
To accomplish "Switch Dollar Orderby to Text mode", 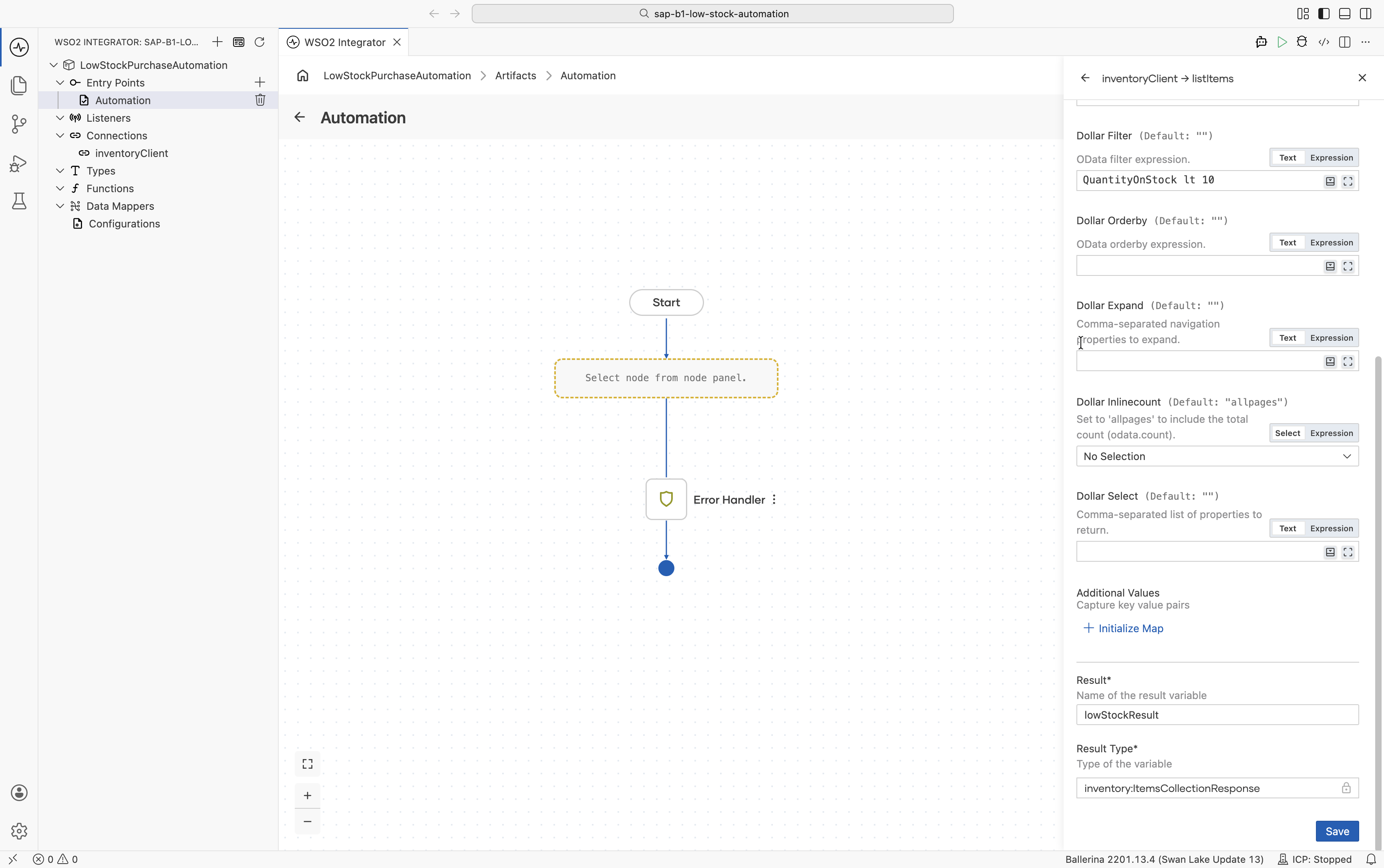I will (x=1287, y=243).
